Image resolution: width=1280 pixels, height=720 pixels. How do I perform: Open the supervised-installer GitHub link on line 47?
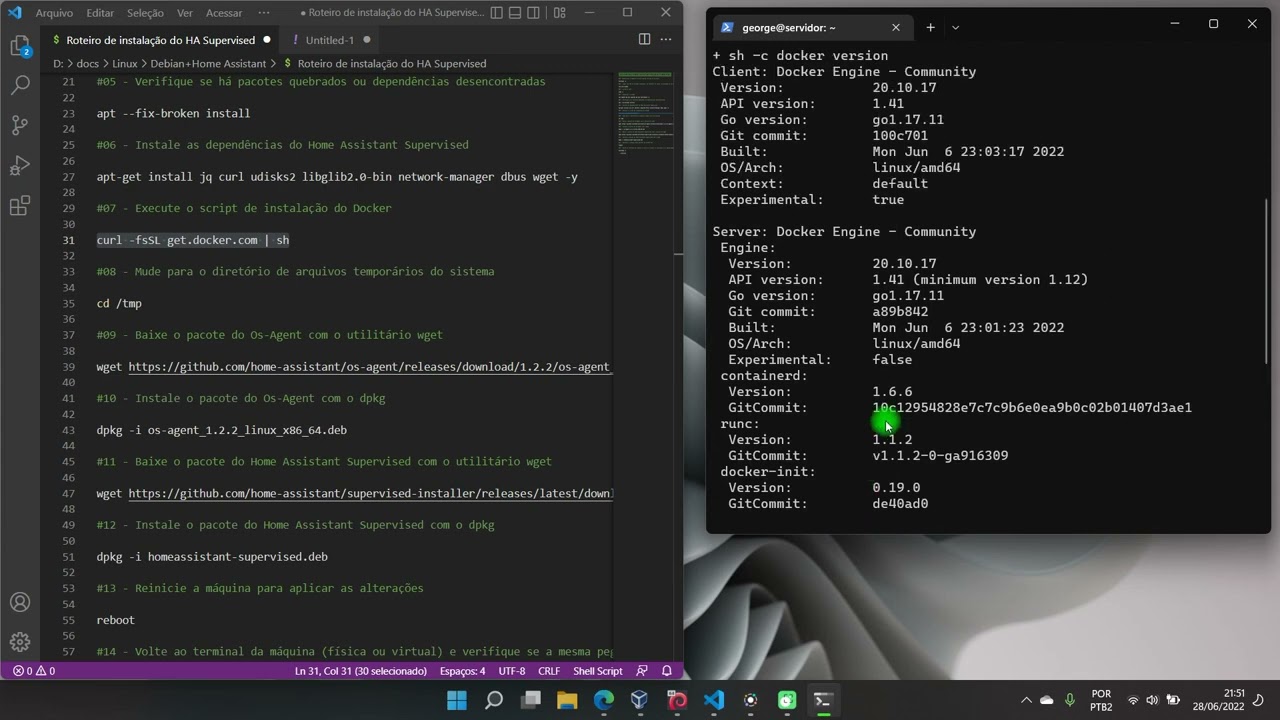[370, 493]
